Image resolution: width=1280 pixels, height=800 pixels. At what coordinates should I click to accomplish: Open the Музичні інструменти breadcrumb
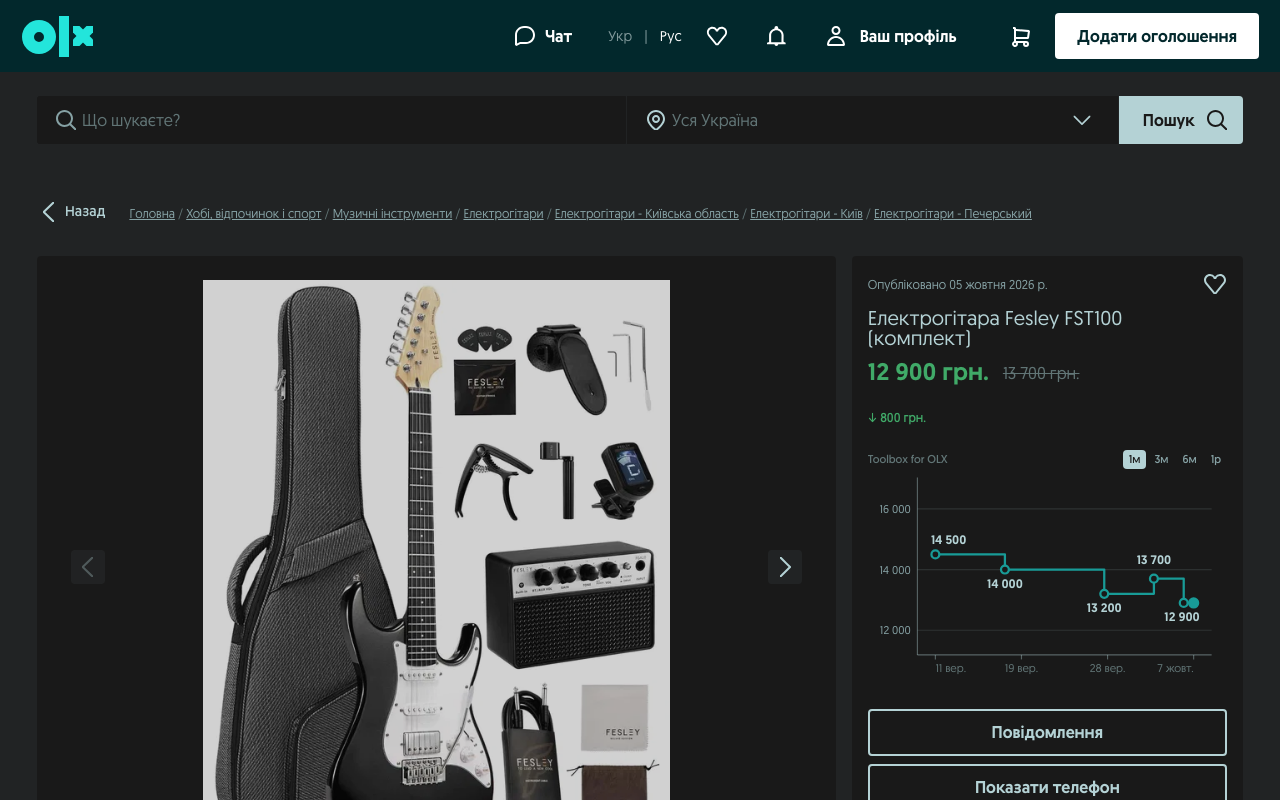[x=392, y=214]
